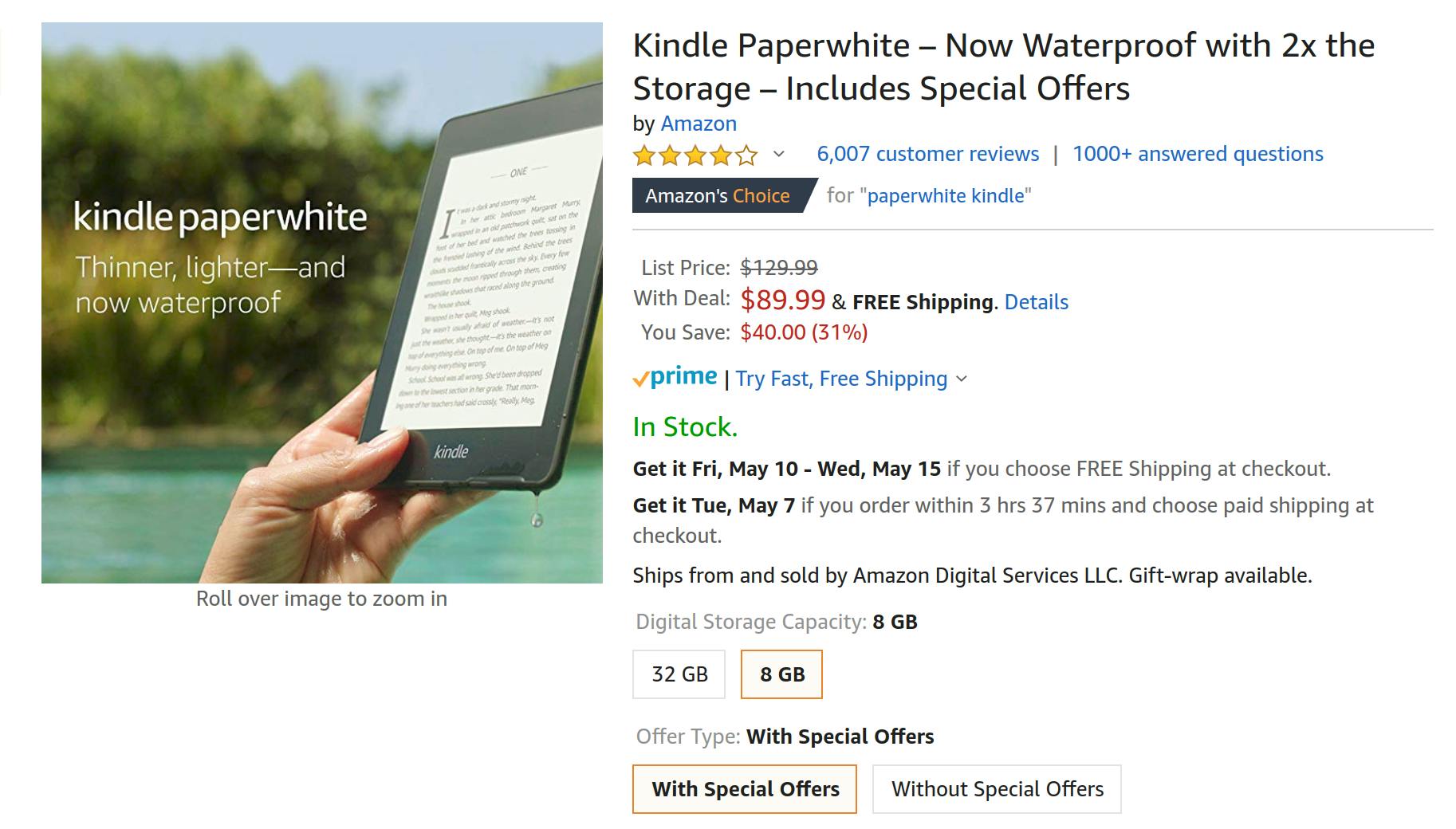
Task: Click the star rating icons
Action: pos(695,155)
